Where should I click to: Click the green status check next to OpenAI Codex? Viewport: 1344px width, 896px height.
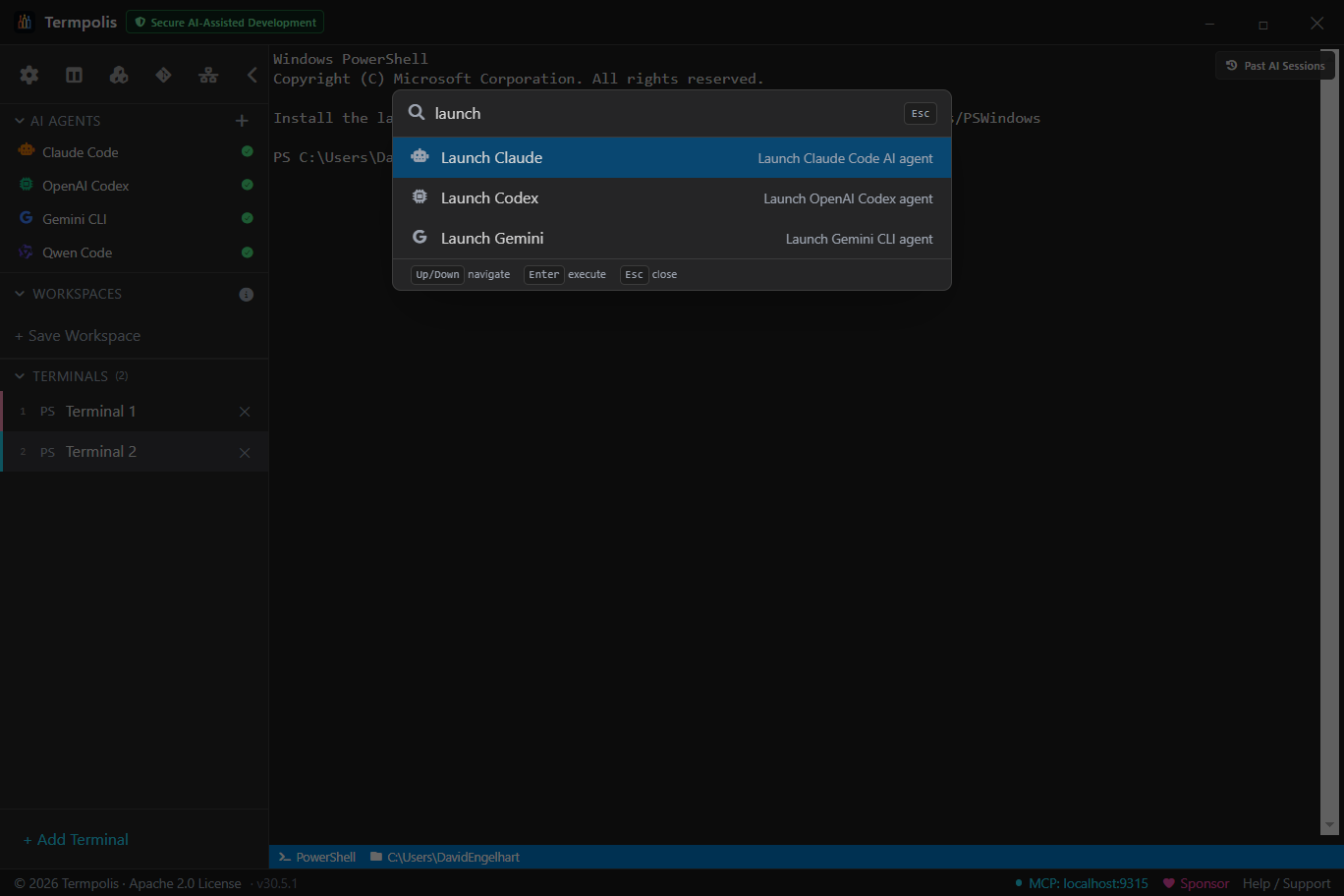[248, 185]
